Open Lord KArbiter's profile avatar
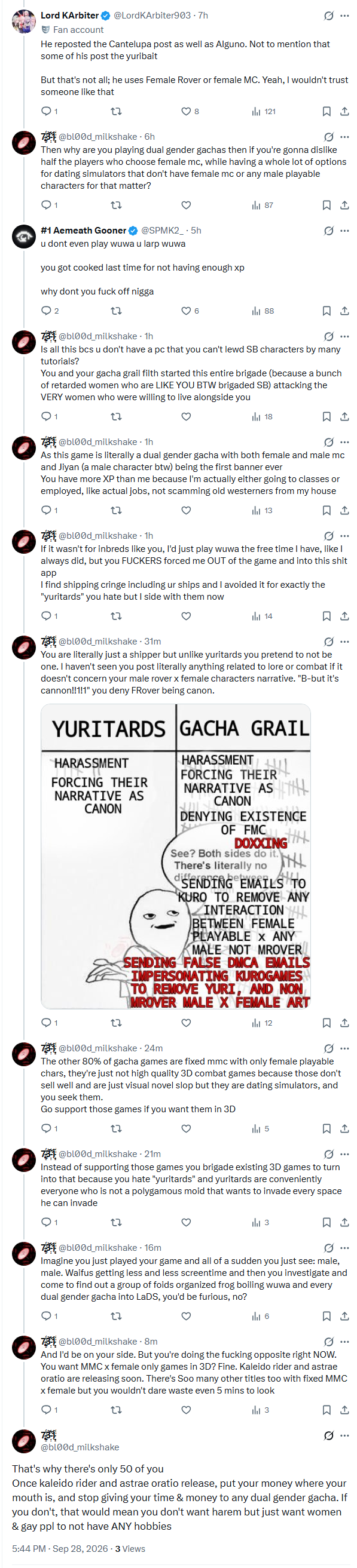Viewport: 357px width, 1568px height. click(24, 22)
